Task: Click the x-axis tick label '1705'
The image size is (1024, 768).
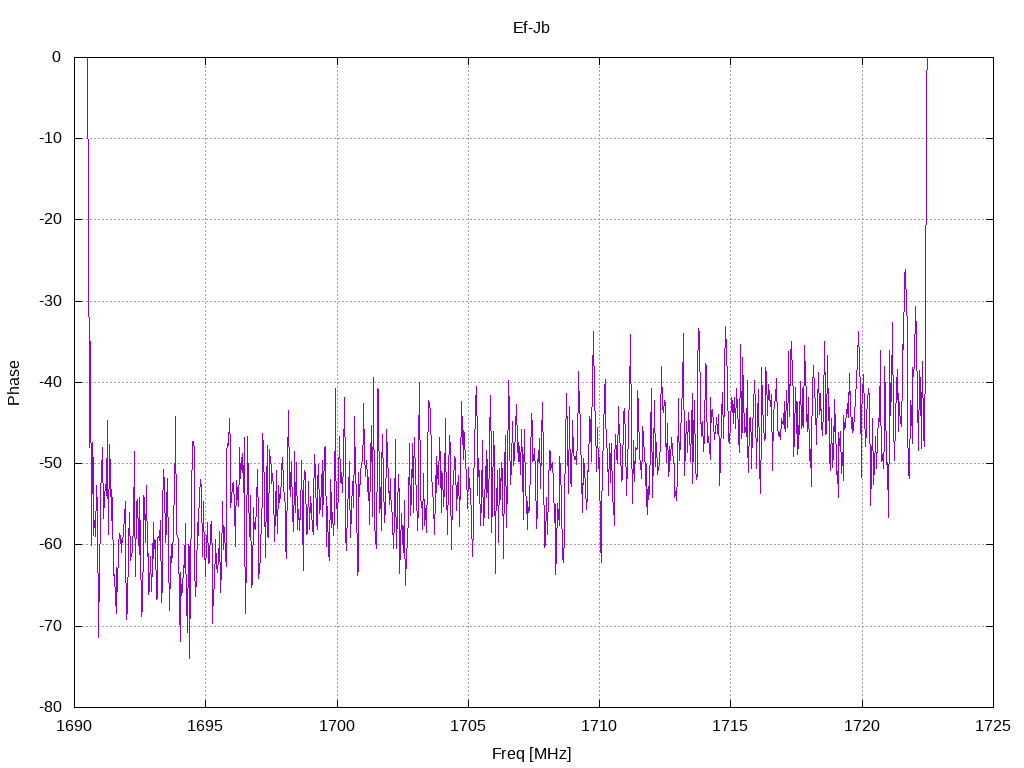Action: 468,726
